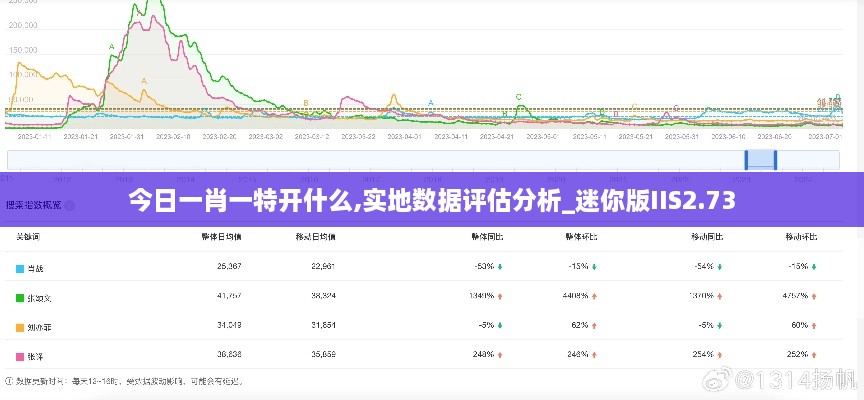The image size is (864, 400).
Task: Click the pink keyword swatch in last row
Action: click(20, 356)
